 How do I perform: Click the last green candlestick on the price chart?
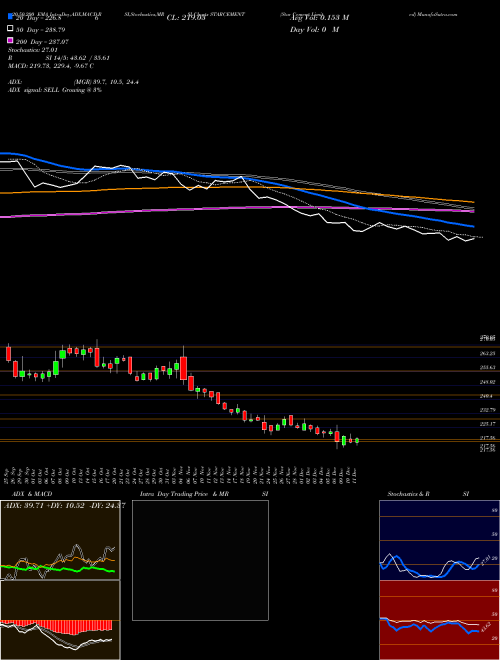pyautogui.click(x=357, y=441)
